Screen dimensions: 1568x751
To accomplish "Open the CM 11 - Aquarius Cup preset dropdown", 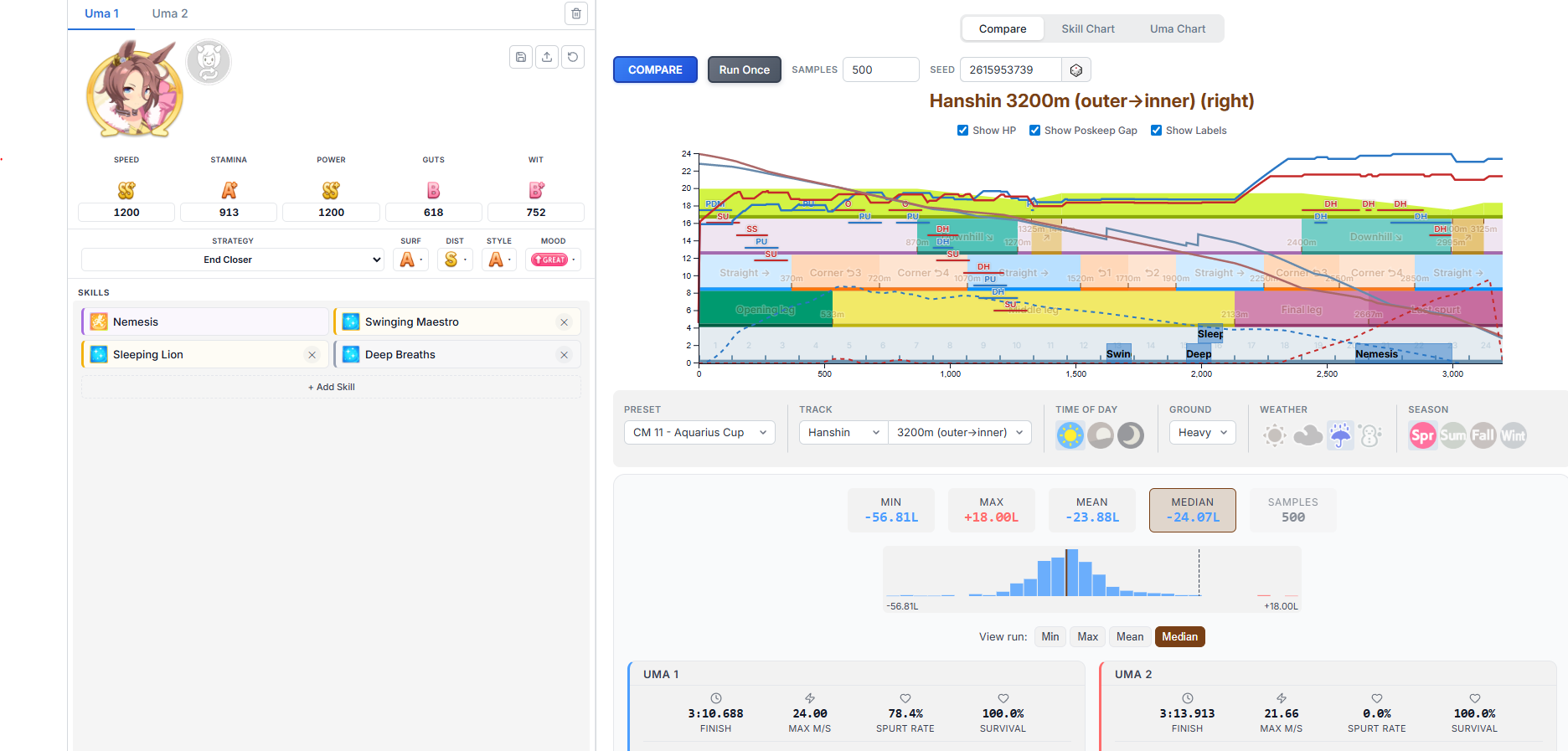I will pos(699,433).
